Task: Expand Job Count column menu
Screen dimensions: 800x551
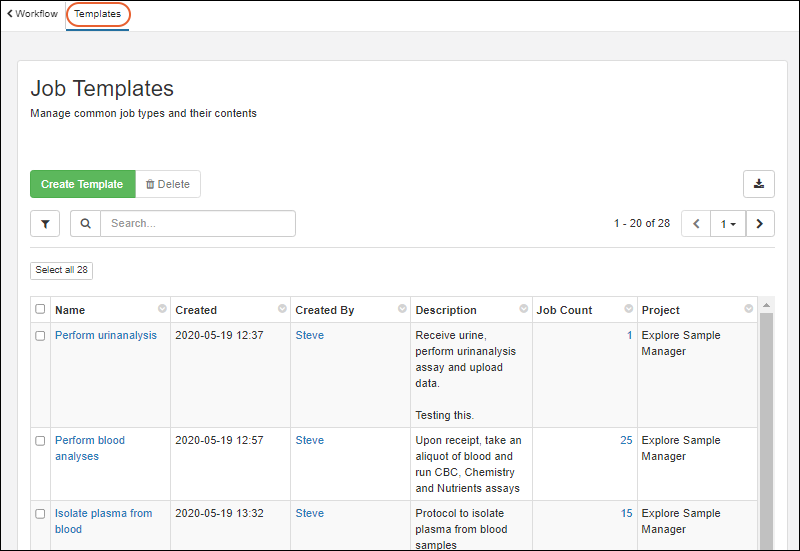Action: coord(628,309)
